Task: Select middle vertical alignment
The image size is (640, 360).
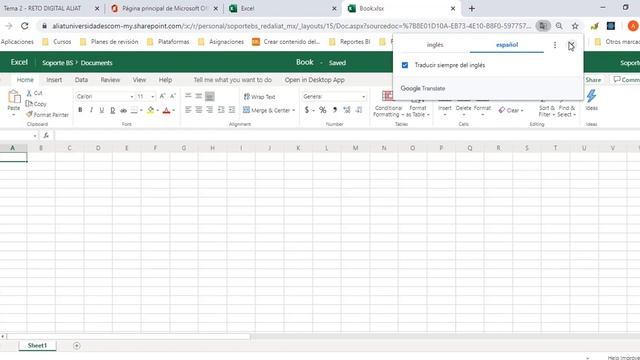Action: (x=198, y=96)
